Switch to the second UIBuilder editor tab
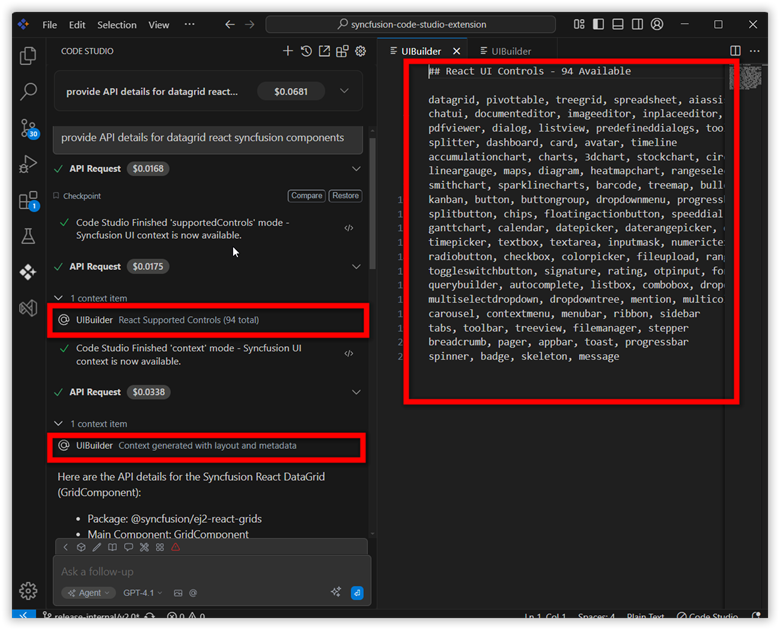This screenshot has width=780, height=630. (x=505, y=51)
